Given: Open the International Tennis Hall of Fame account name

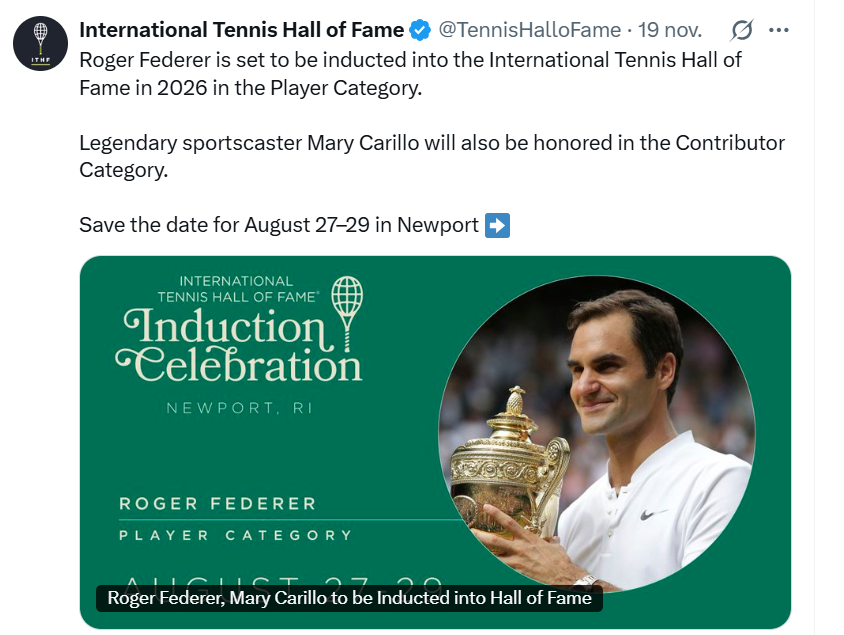Looking at the screenshot, I should [x=241, y=30].
